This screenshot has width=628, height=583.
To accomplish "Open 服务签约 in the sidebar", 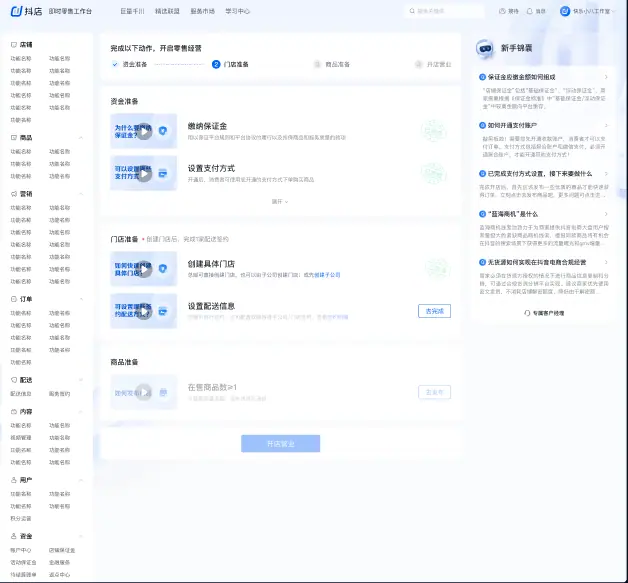I will [x=59, y=394].
